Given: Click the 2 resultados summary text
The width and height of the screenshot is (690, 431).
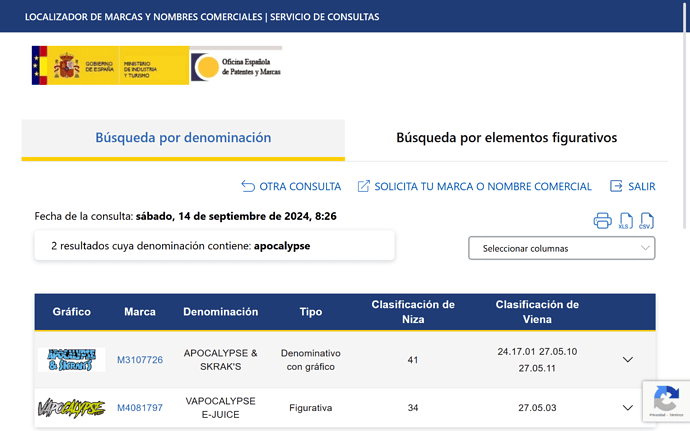Looking at the screenshot, I should (180, 246).
